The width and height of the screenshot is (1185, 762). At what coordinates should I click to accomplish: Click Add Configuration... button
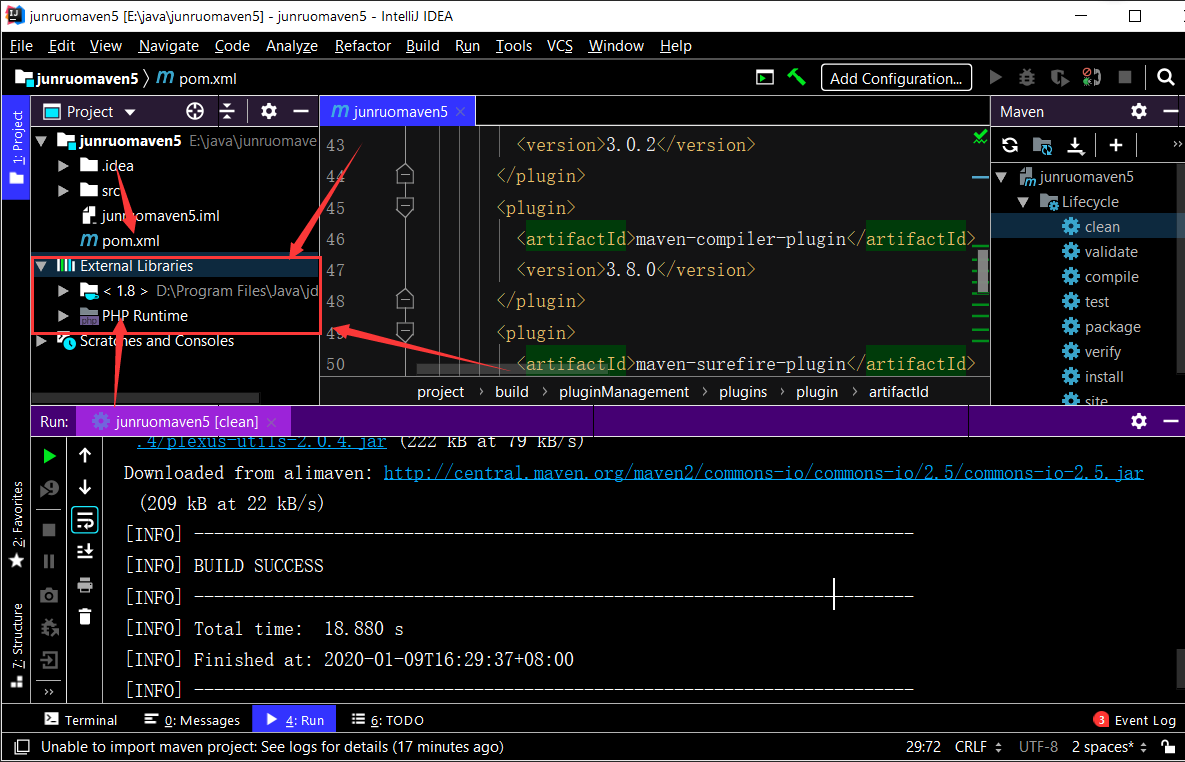click(896, 78)
